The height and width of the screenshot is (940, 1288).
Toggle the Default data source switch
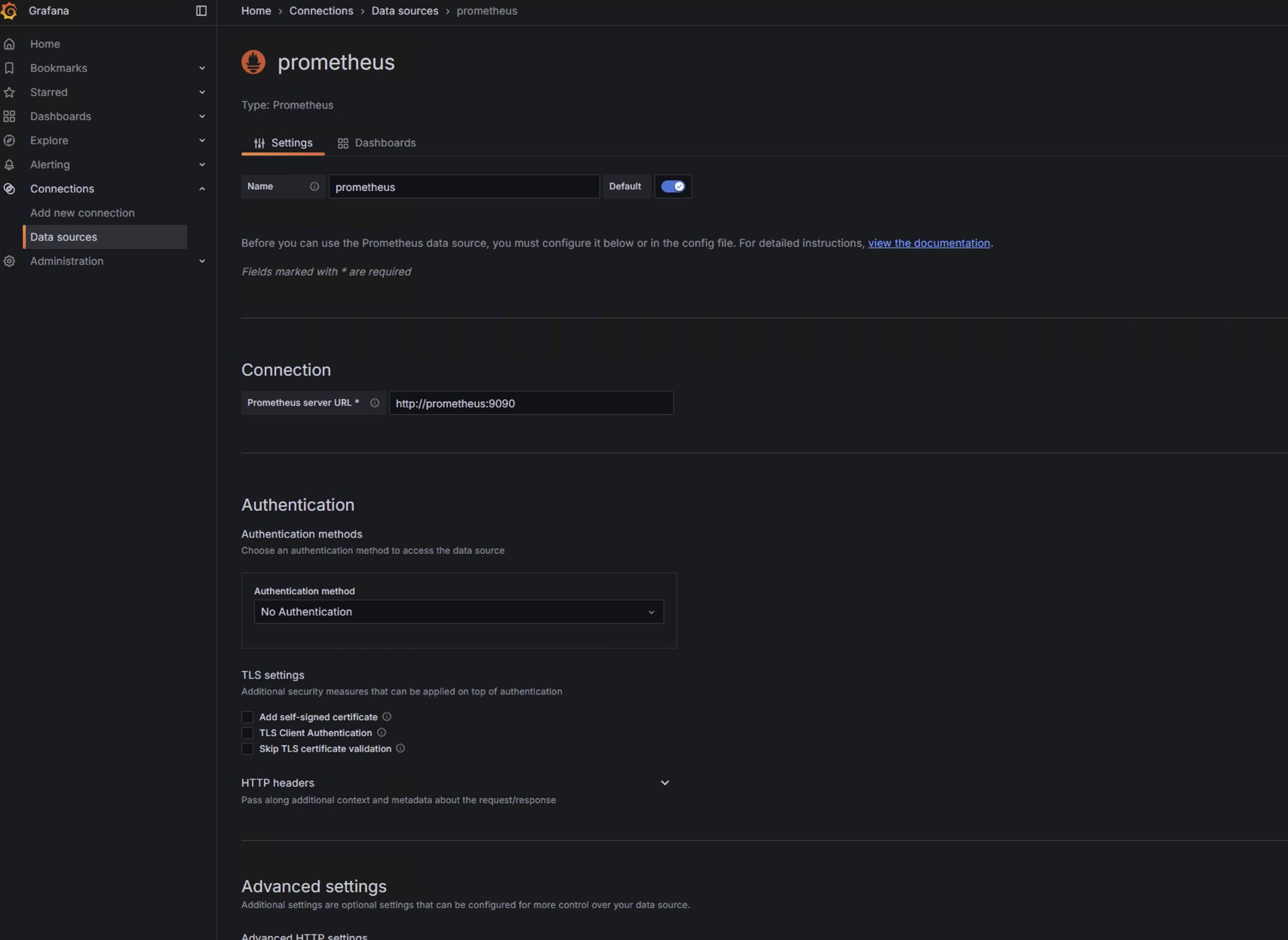(673, 186)
